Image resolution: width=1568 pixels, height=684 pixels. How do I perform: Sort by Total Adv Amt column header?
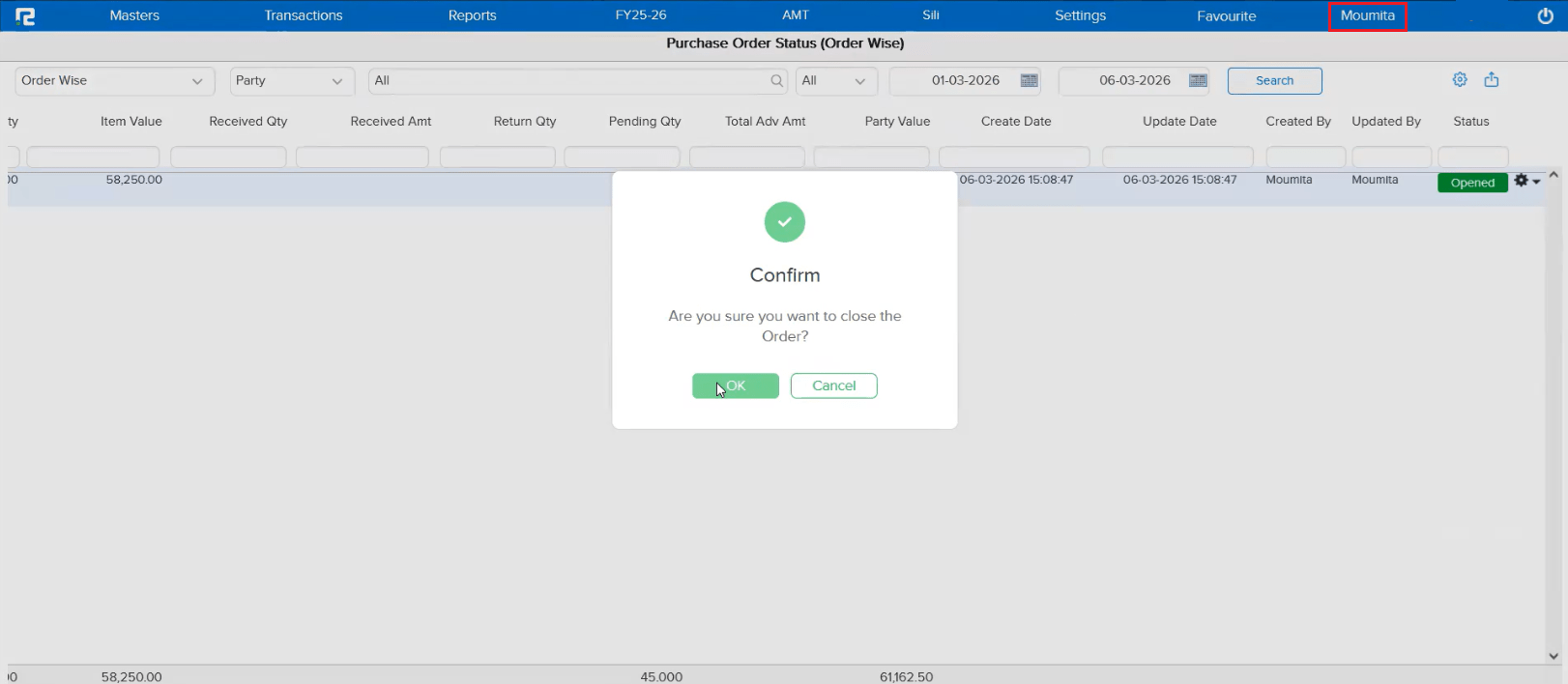(766, 122)
